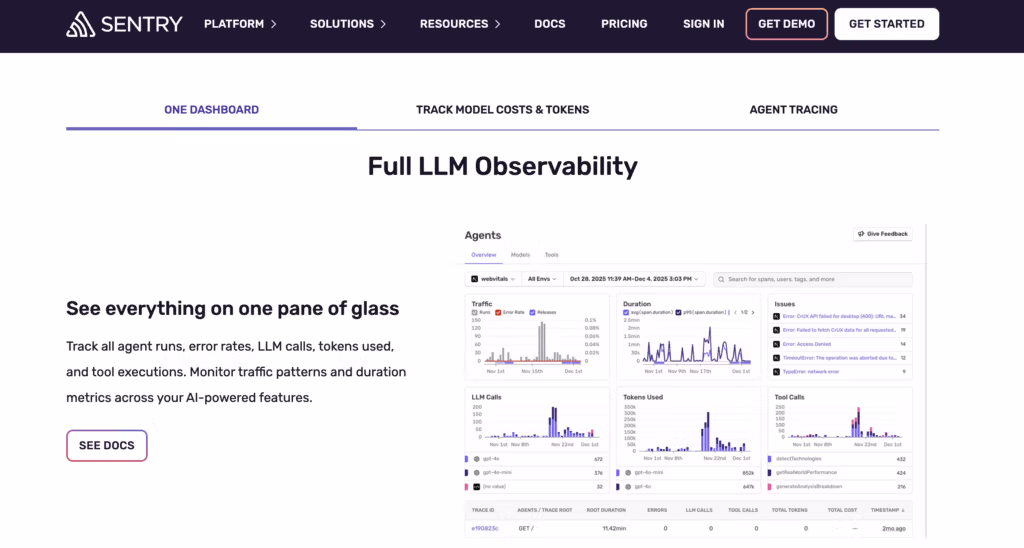This screenshot has width=1024, height=548.
Task: Click the Get Demo button
Action: 786,24
